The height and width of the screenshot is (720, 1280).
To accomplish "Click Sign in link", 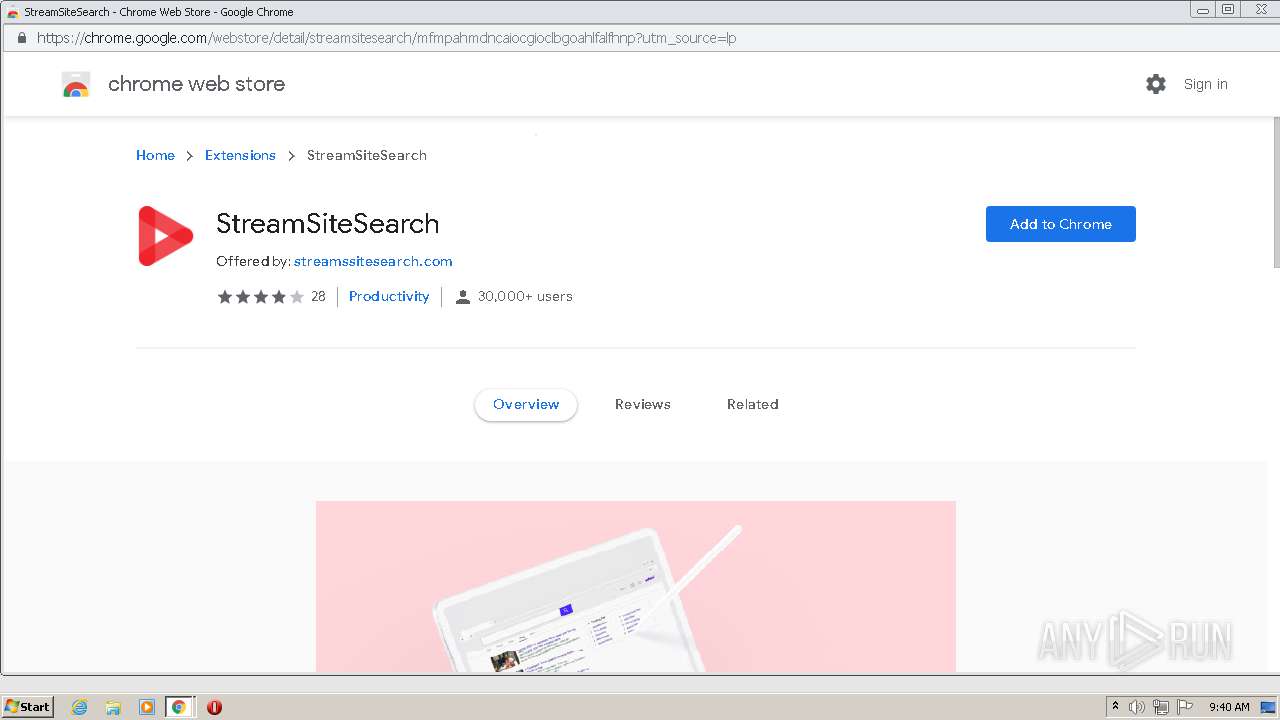I will (x=1205, y=84).
